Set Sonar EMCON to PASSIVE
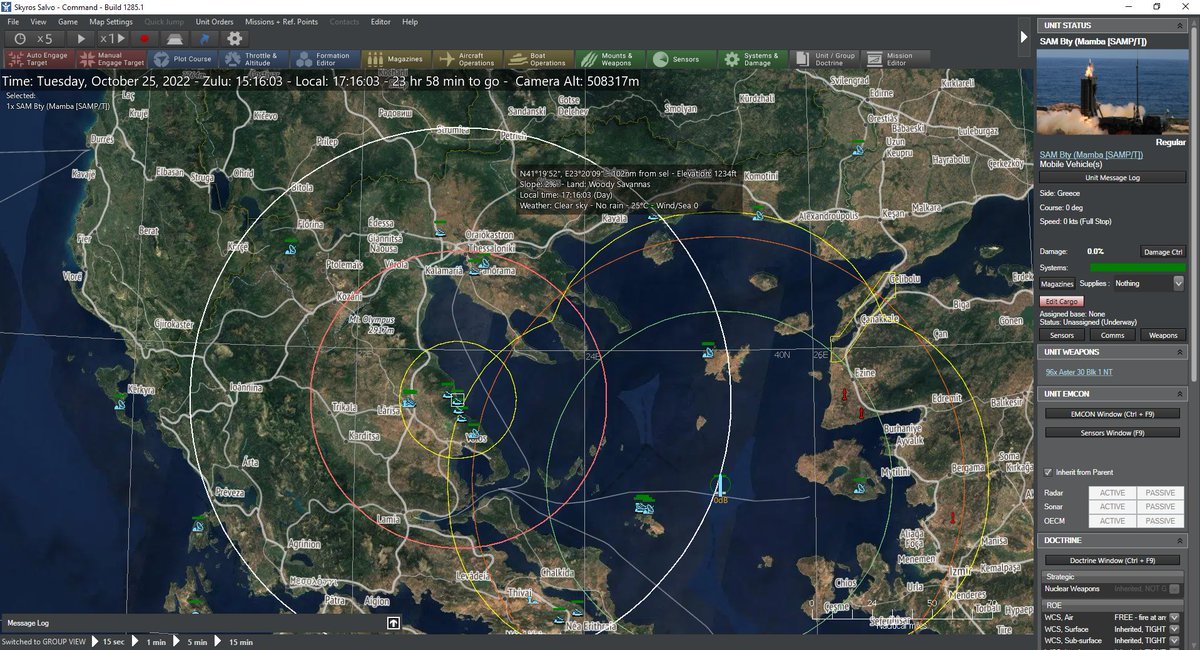This screenshot has height=650, width=1200. click(1160, 507)
